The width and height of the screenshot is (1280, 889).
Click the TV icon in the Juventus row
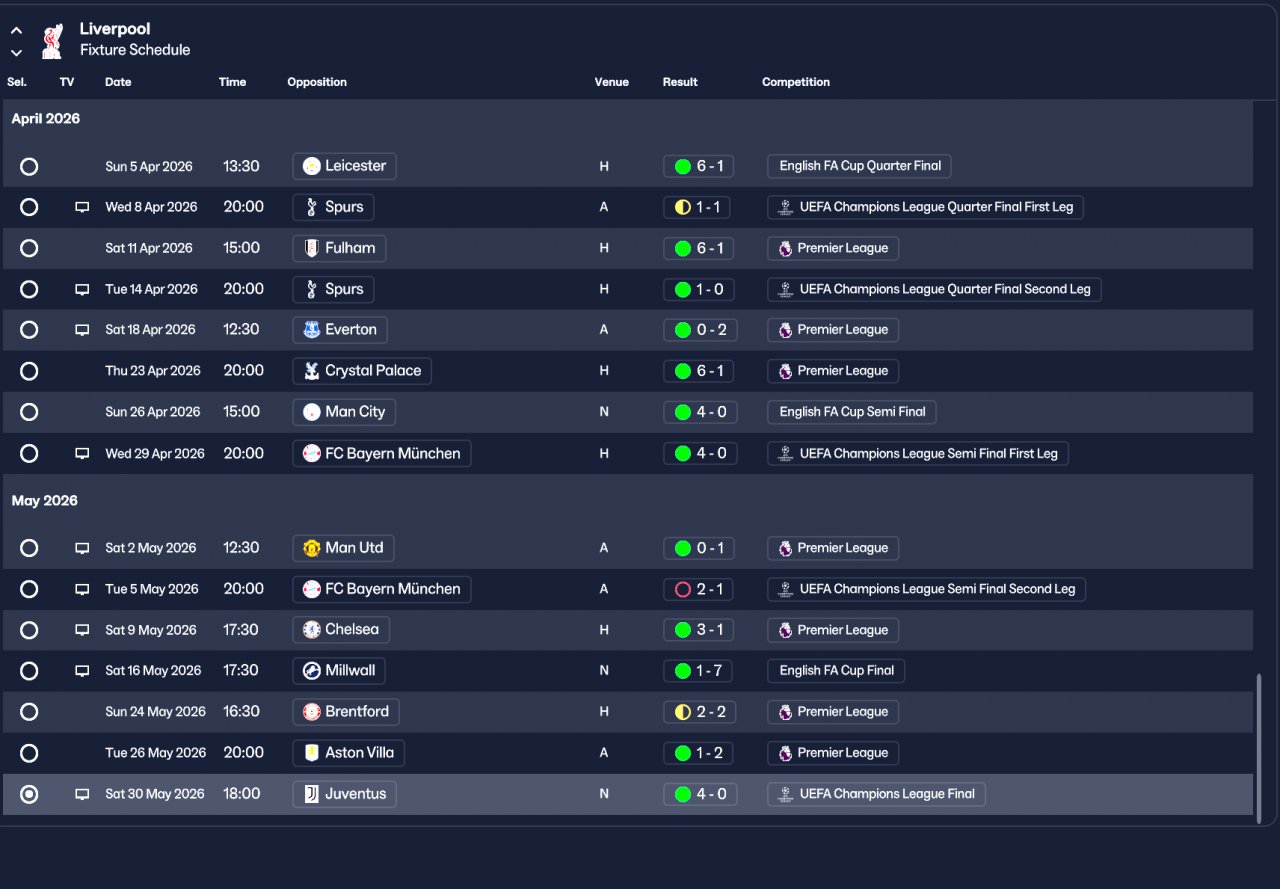82,794
